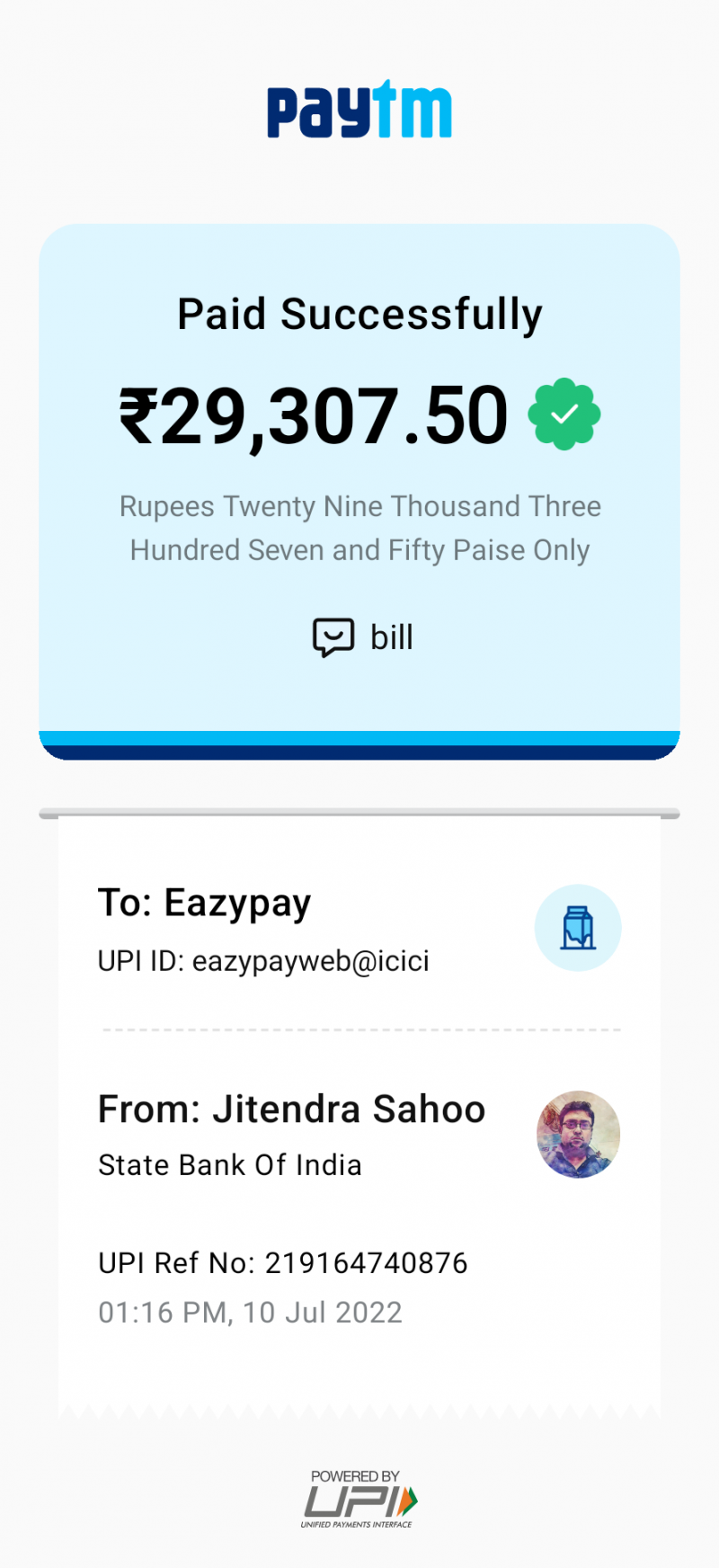
Task: Click the Paytm logo at the top
Action: (359, 111)
